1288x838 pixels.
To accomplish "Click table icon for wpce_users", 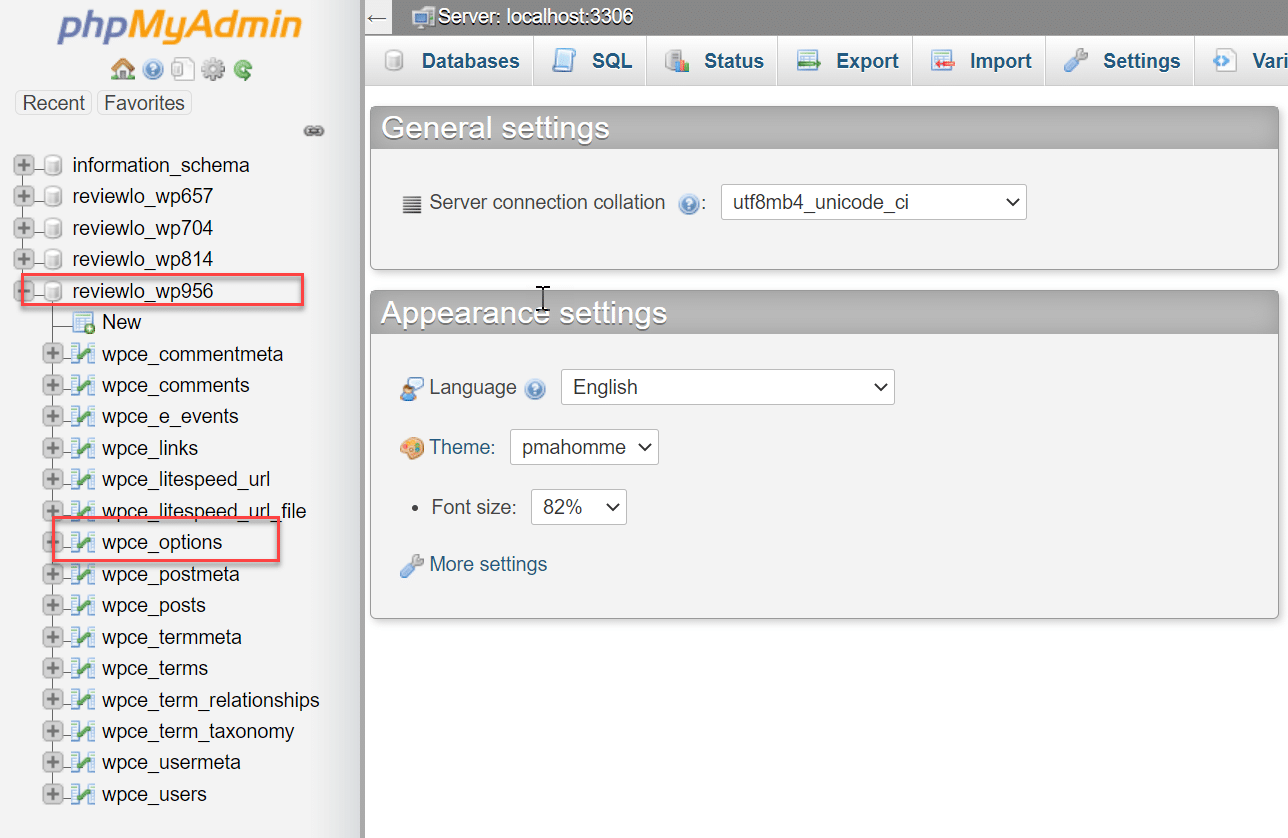I will (83, 794).
